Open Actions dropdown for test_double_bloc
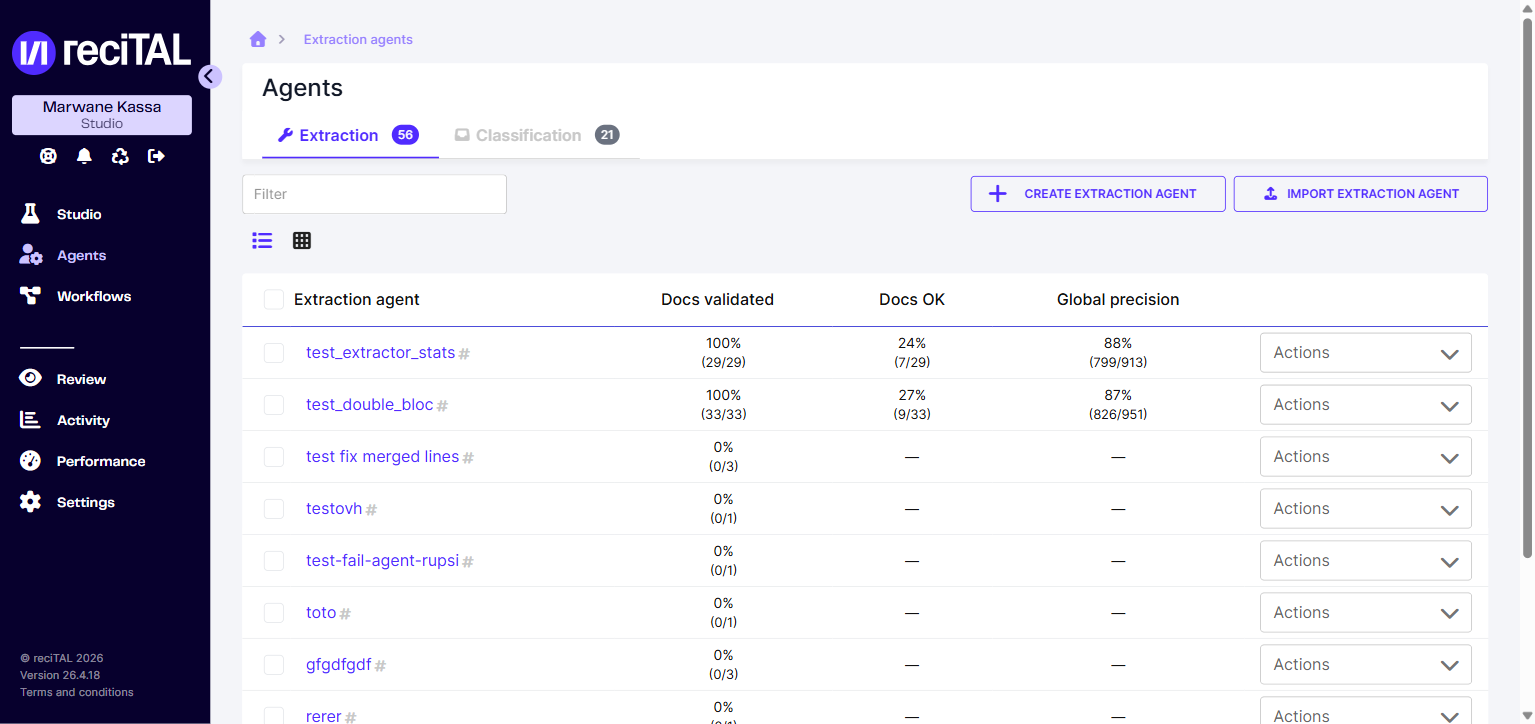This screenshot has height=724, width=1535. (x=1365, y=405)
